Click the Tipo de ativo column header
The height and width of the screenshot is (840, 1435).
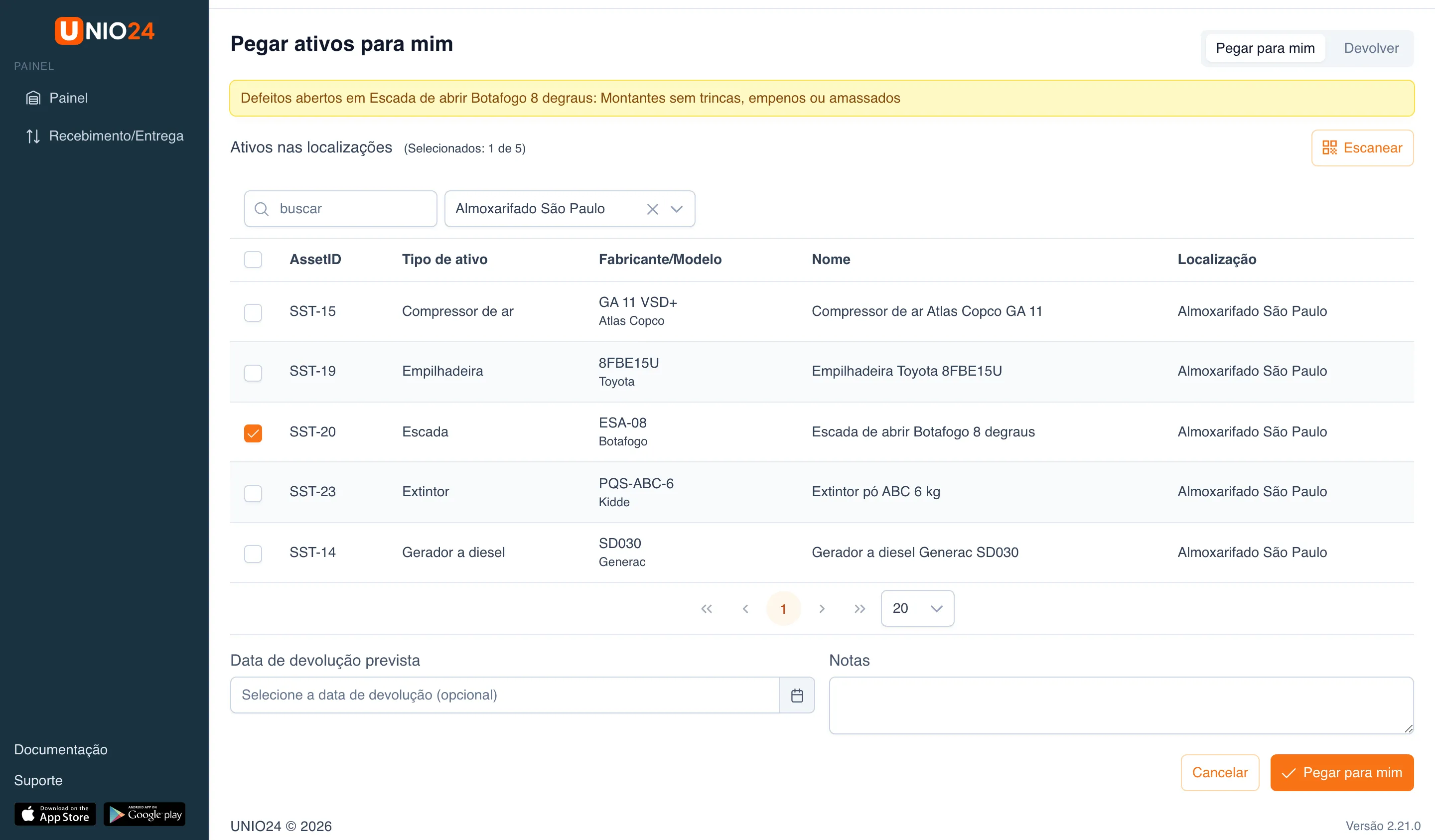pyautogui.click(x=444, y=260)
